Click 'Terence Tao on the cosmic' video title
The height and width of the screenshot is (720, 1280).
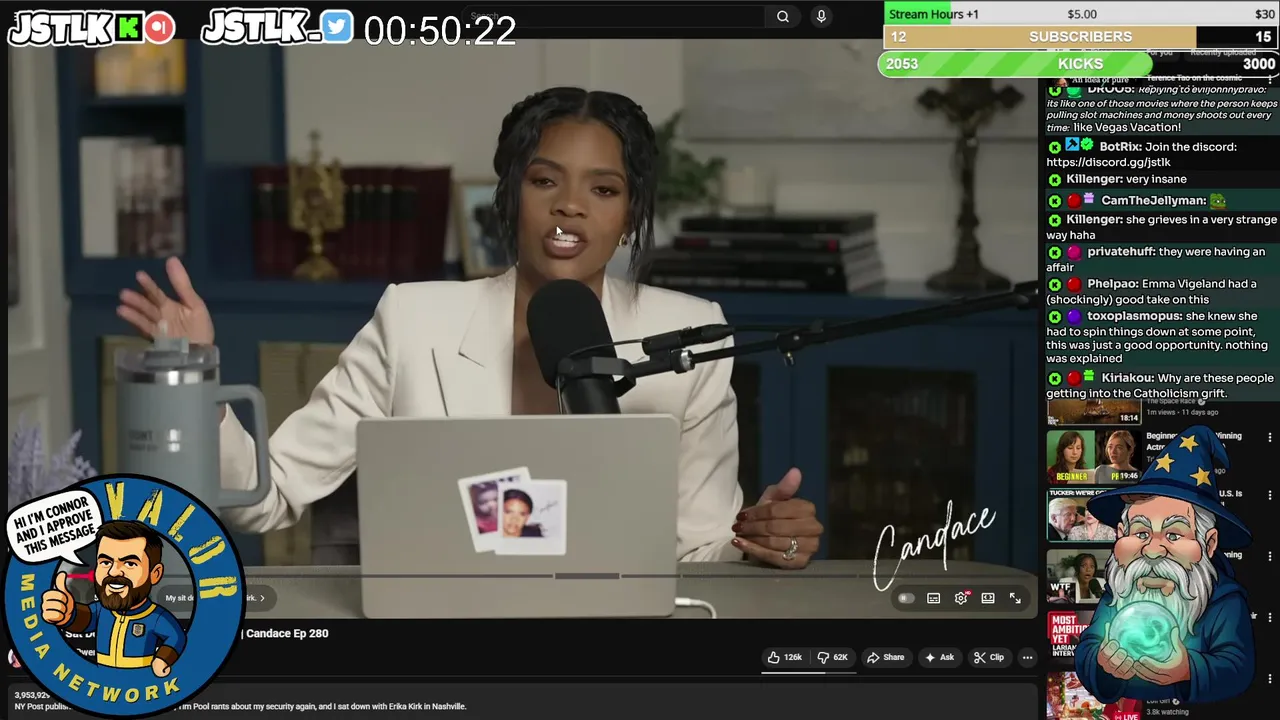pos(1194,78)
